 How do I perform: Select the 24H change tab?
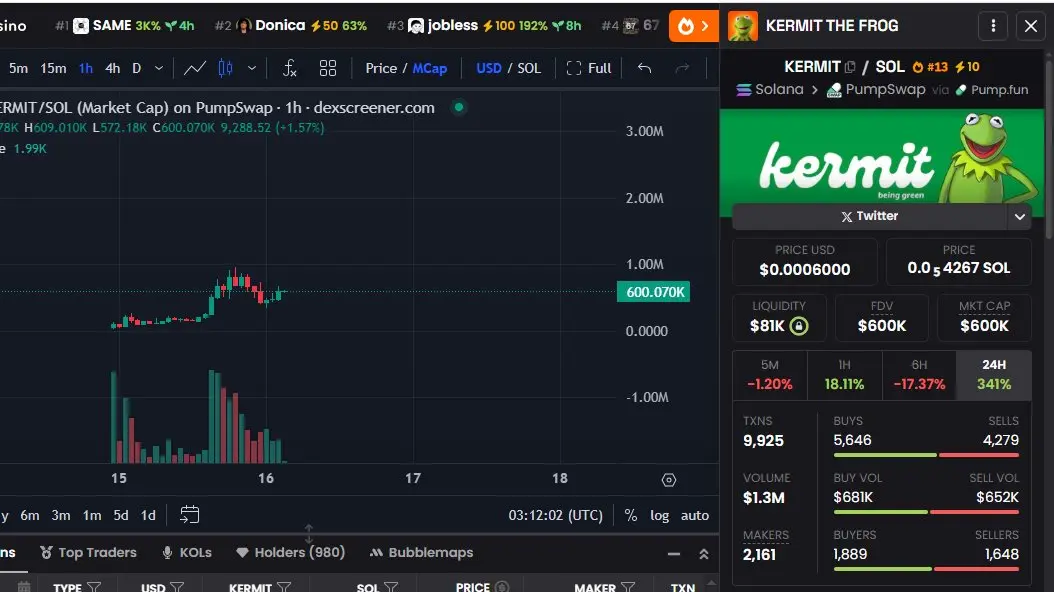point(994,375)
